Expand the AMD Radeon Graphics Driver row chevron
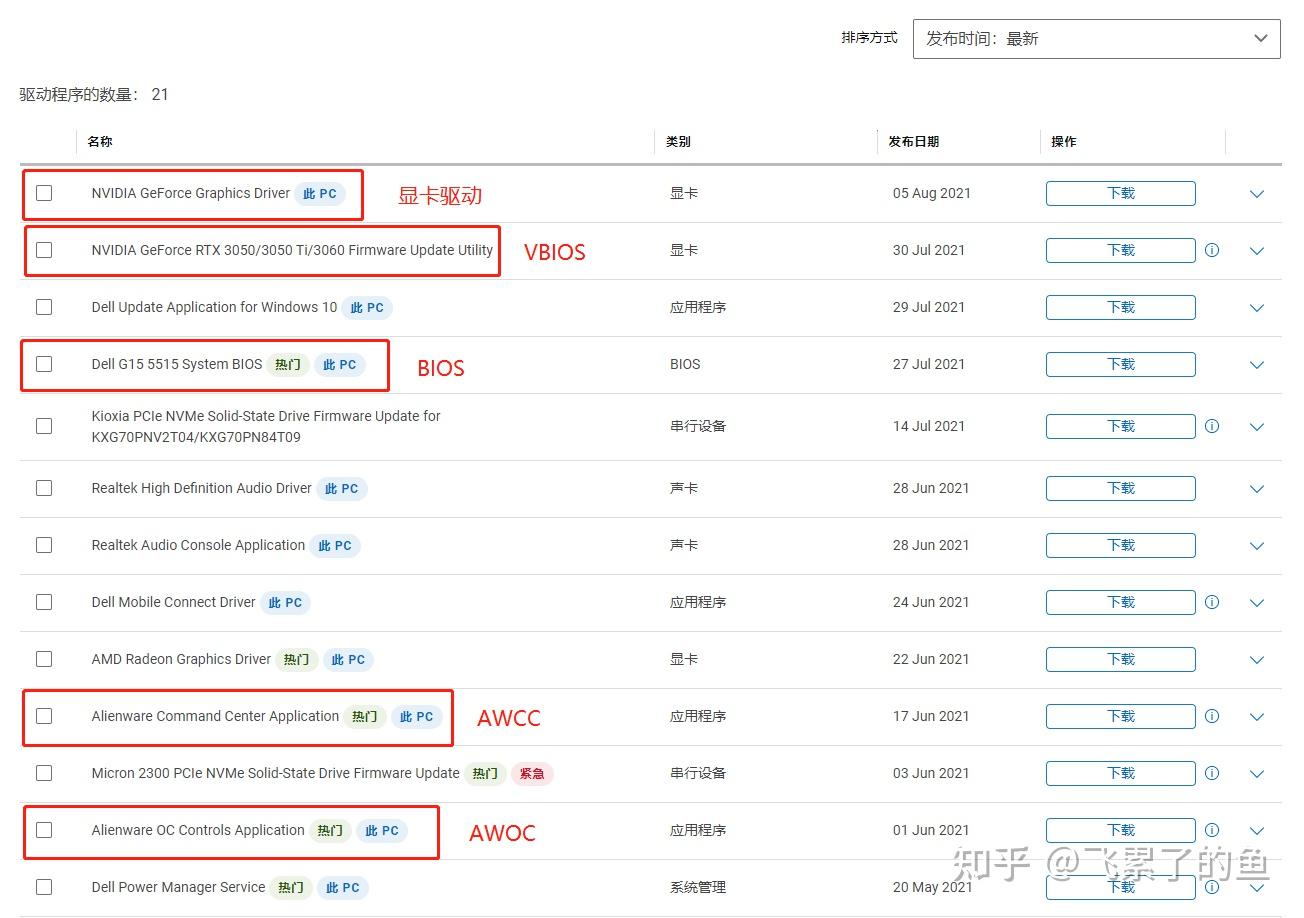This screenshot has height=918, width=1304. (x=1257, y=659)
